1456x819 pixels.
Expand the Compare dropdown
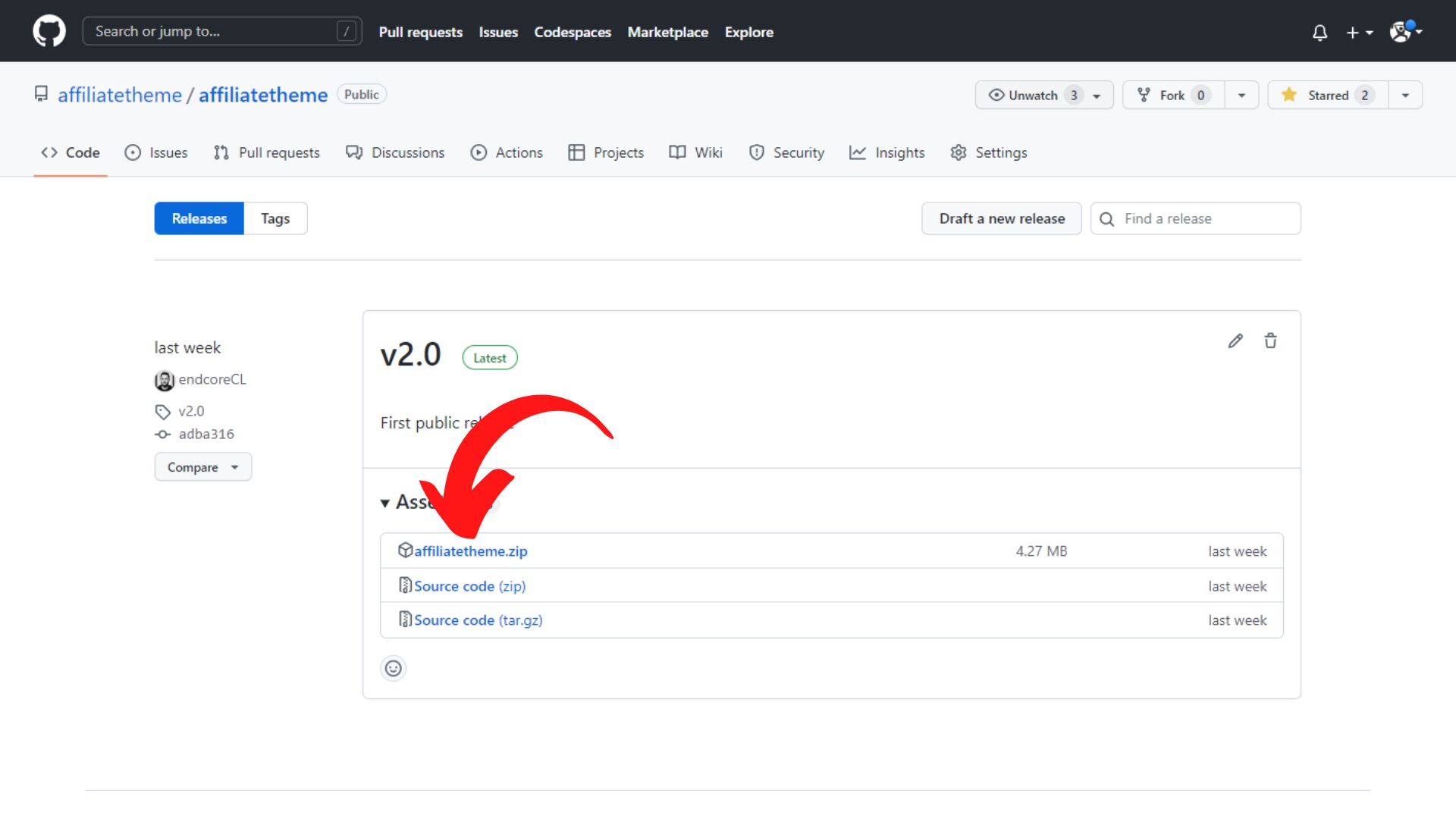pos(203,467)
